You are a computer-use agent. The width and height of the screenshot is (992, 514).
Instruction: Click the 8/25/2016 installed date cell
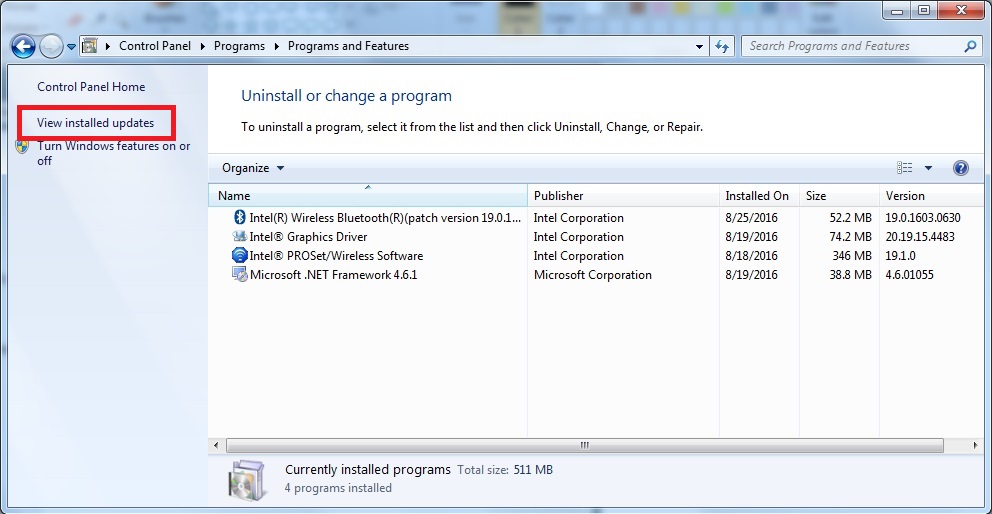[x=752, y=218]
